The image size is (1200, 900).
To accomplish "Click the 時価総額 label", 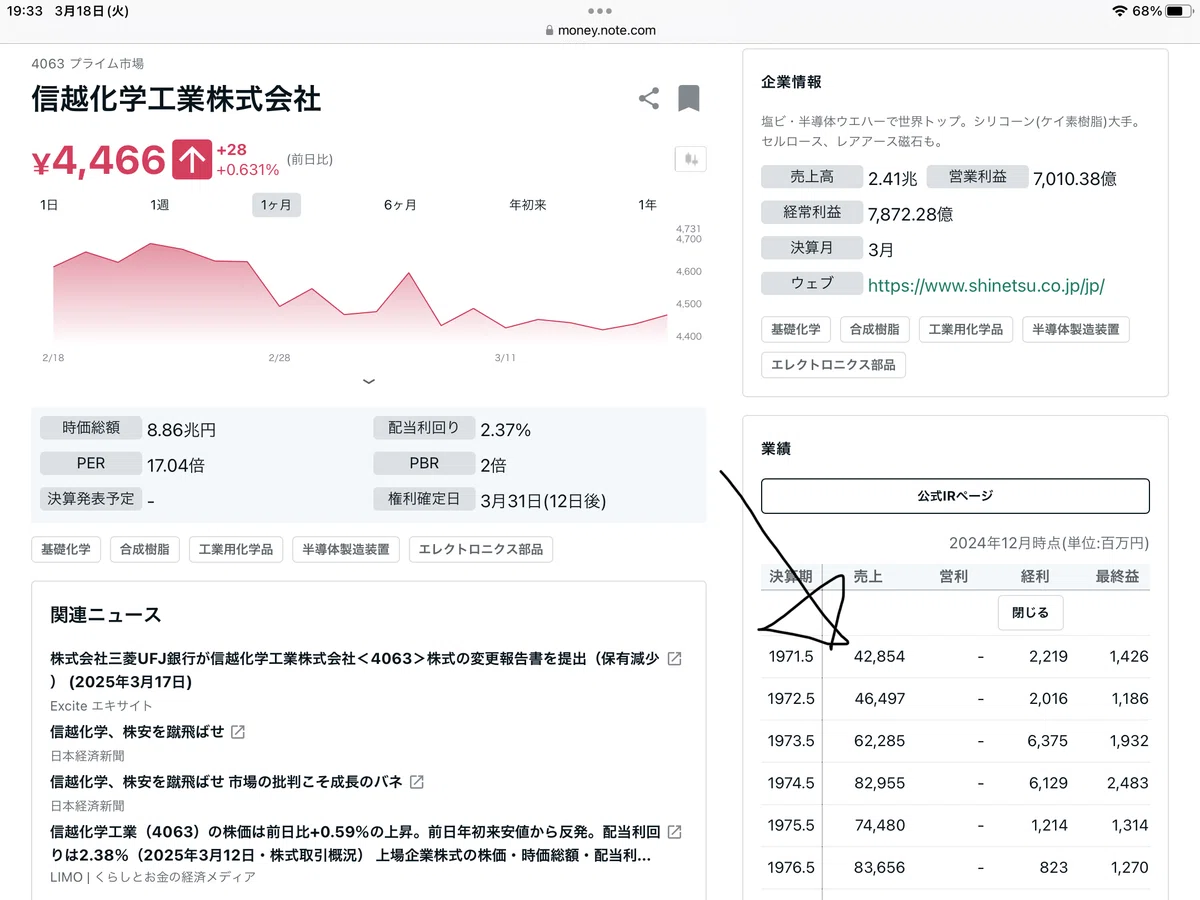I will pyautogui.click(x=91, y=428).
